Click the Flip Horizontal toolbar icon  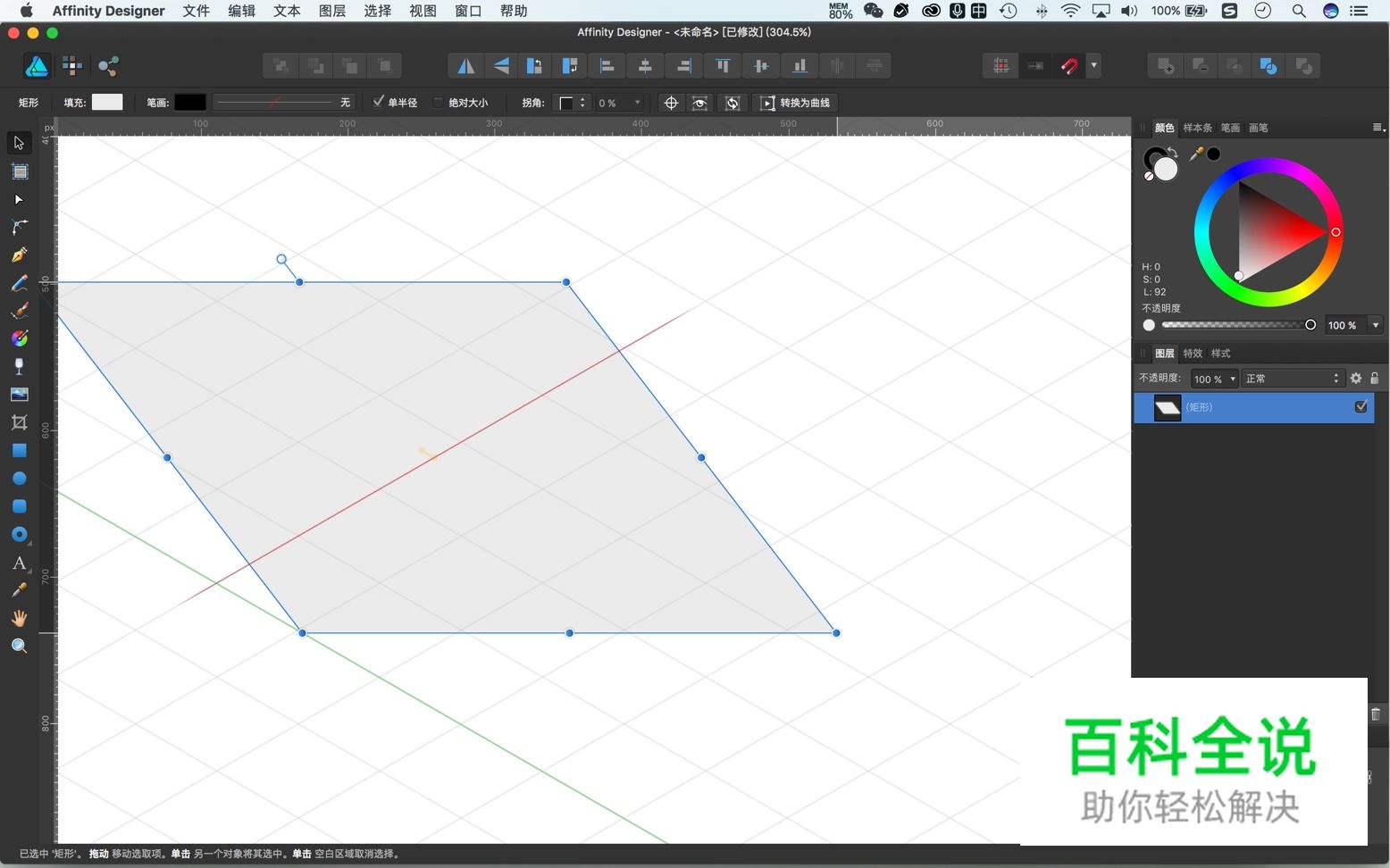465,66
